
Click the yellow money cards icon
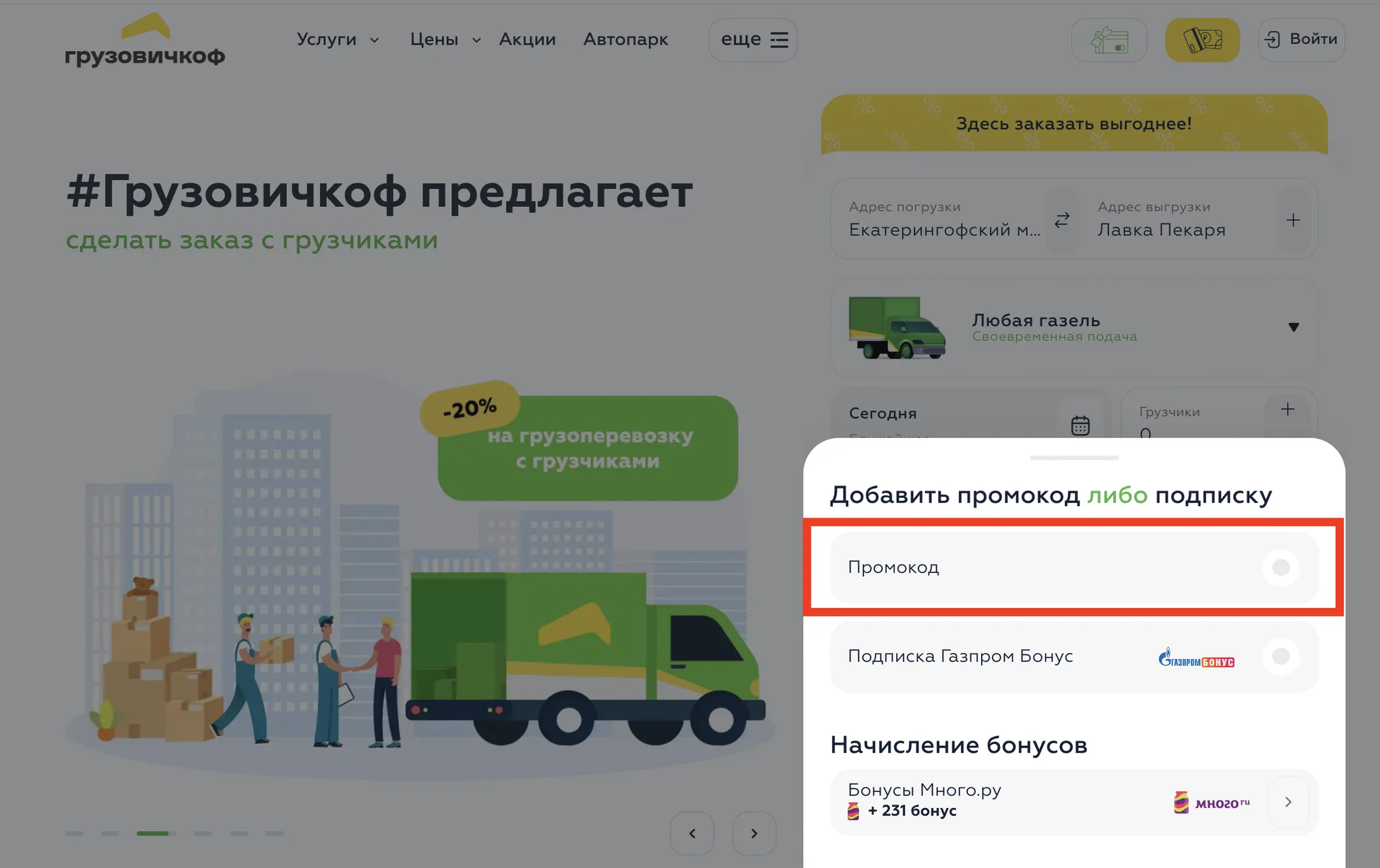click(1203, 40)
